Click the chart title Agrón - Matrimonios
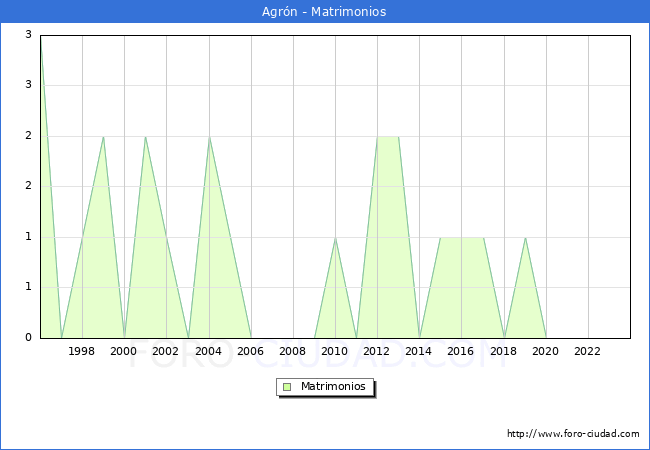Viewport: 650px width, 450px height. click(324, 12)
